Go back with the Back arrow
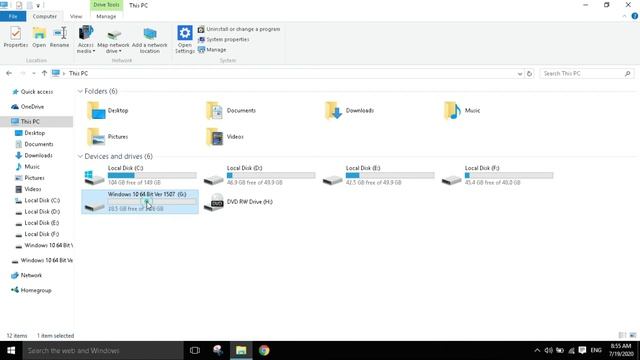 (x=9, y=73)
